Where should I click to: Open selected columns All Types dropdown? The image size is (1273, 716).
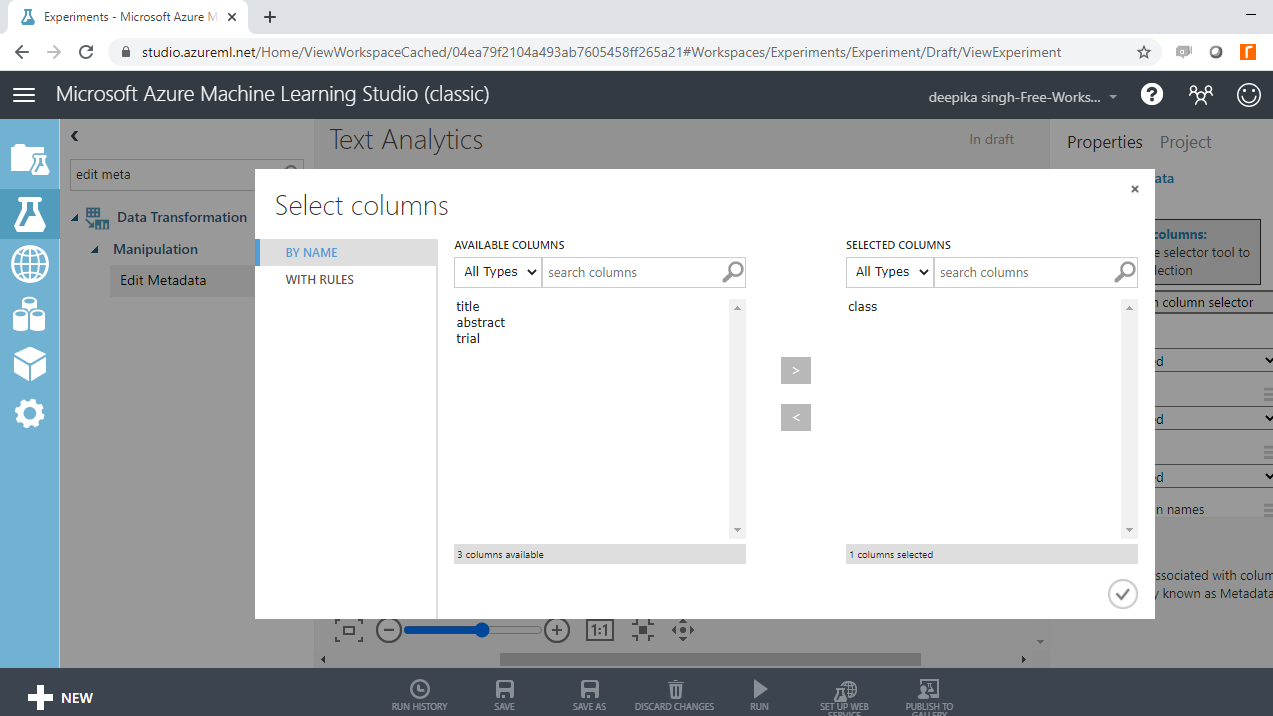click(890, 272)
